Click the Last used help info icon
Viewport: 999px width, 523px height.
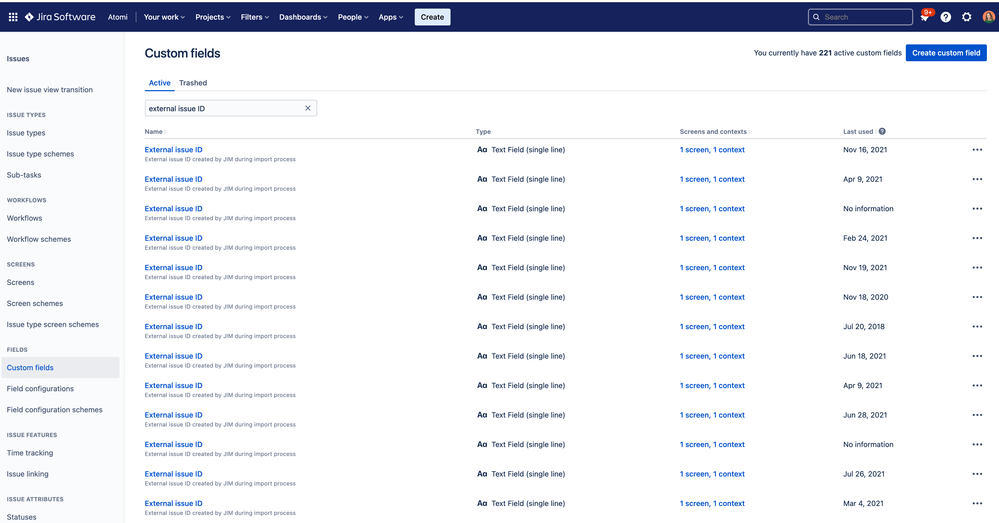point(882,131)
